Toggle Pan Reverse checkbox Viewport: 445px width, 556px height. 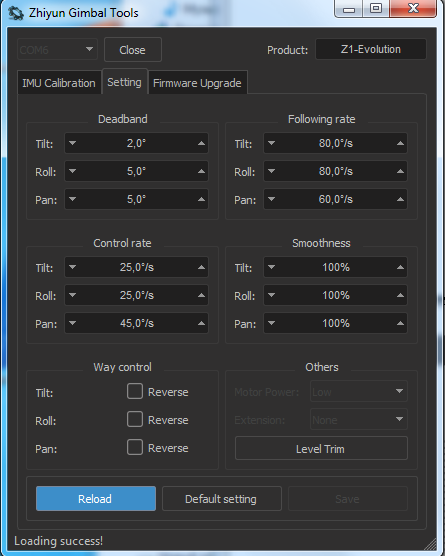[135, 447]
